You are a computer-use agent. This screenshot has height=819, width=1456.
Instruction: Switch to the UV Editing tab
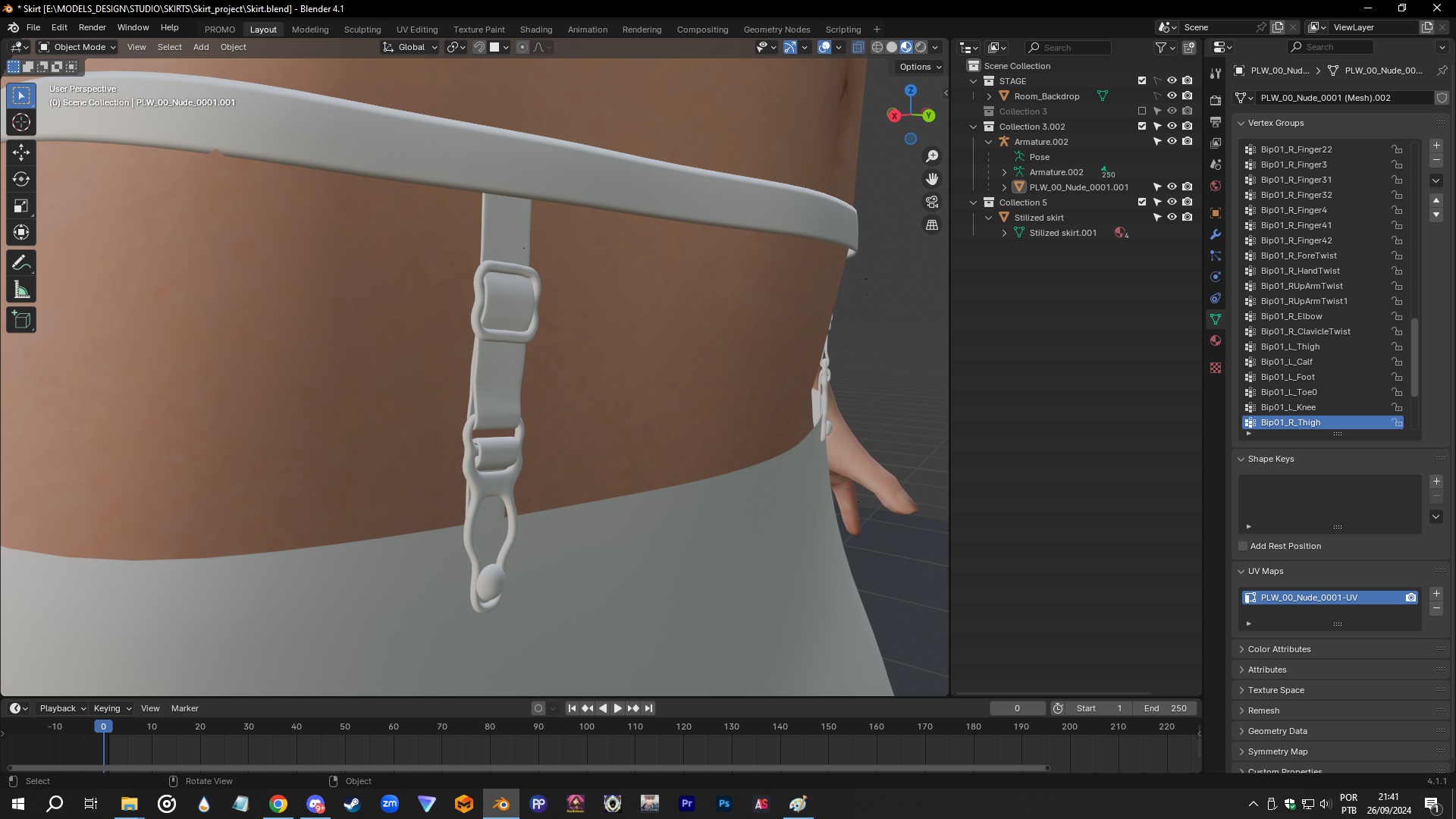tap(417, 30)
